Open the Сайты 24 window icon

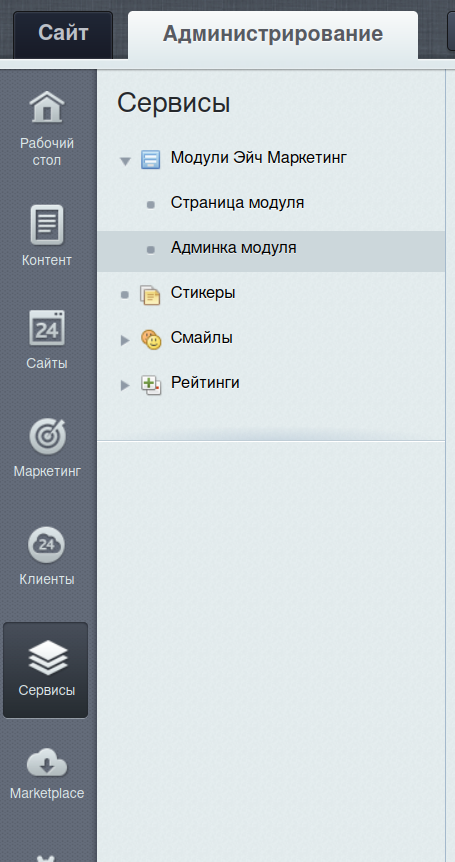(x=47, y=328)
